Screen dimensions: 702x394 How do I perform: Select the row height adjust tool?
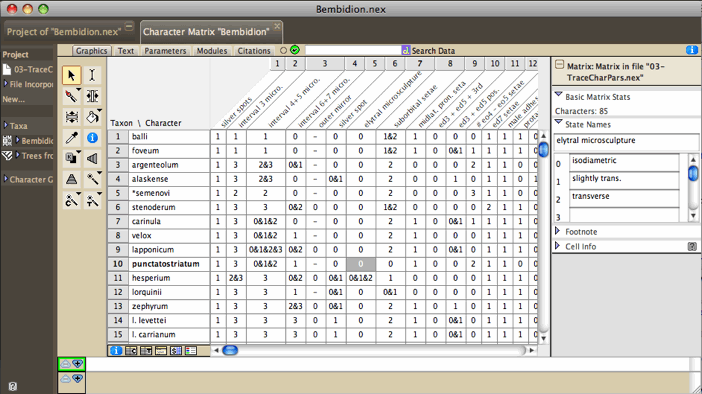coord(72,117)
